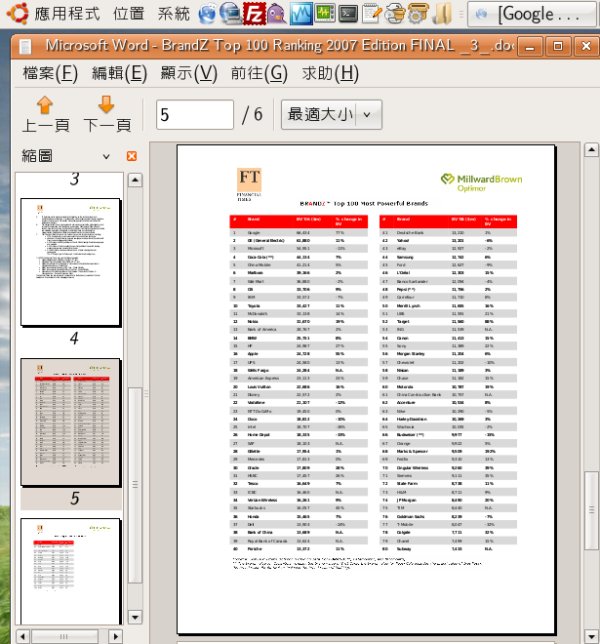Open the 位置 places menu
Screen dimensions: 600x644
[129, 14]
